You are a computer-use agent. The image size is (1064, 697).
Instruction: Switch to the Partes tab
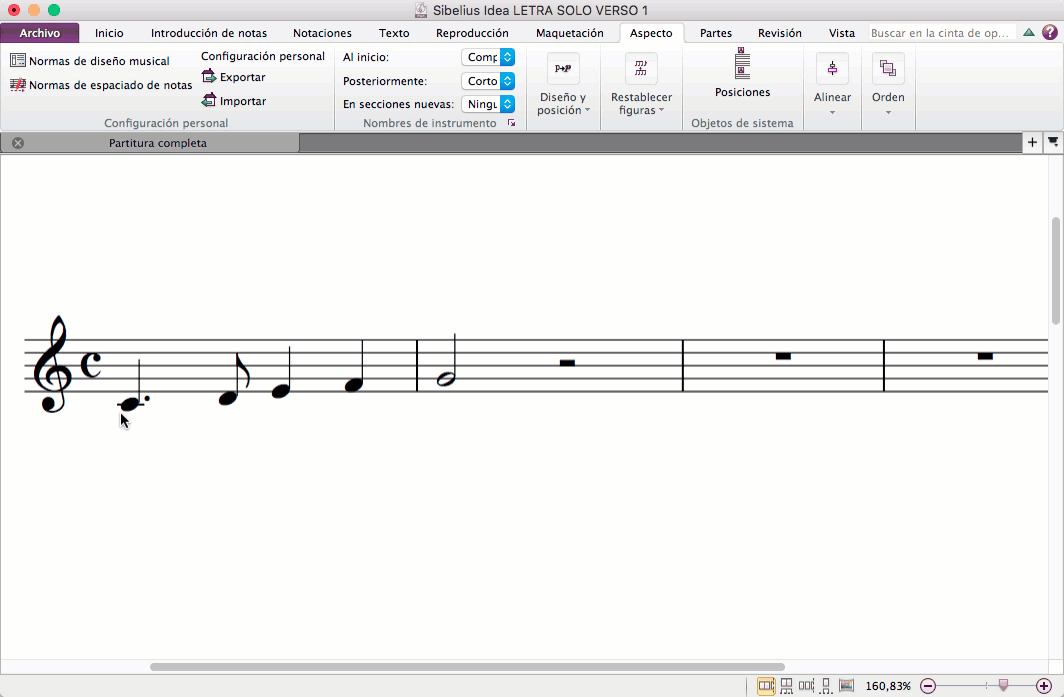(716, 33)
